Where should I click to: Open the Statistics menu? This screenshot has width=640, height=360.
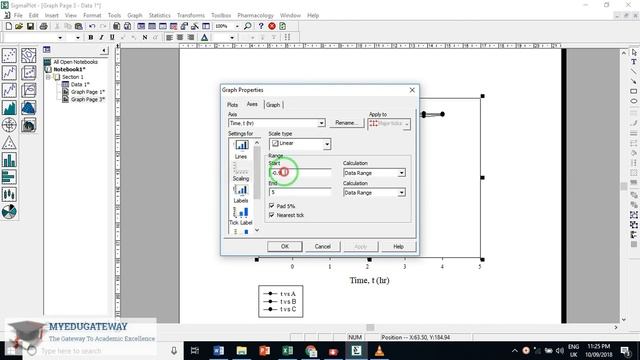160,16
